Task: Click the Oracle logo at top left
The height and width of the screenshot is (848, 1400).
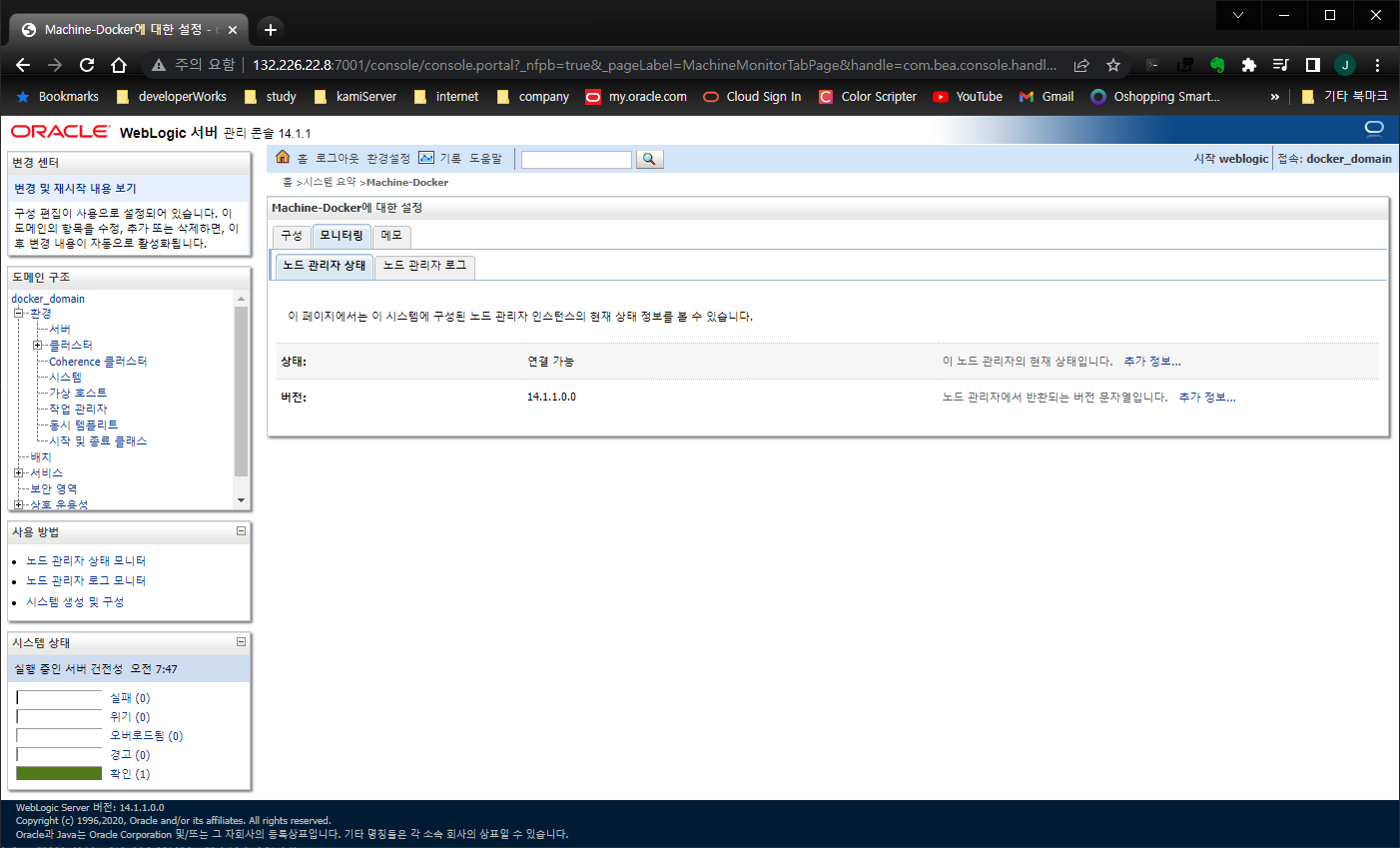Action: pos(60,132)
